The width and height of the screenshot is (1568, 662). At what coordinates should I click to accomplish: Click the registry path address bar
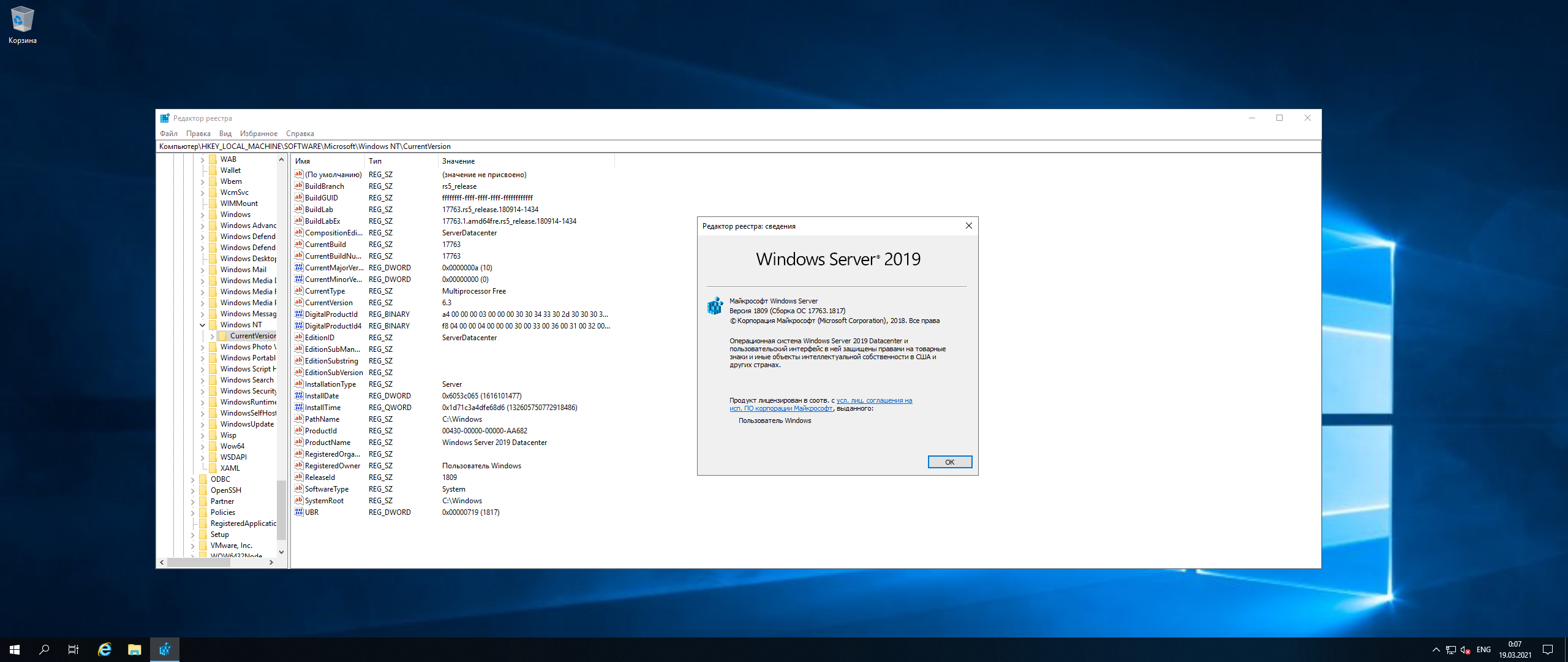coord(738,146)
